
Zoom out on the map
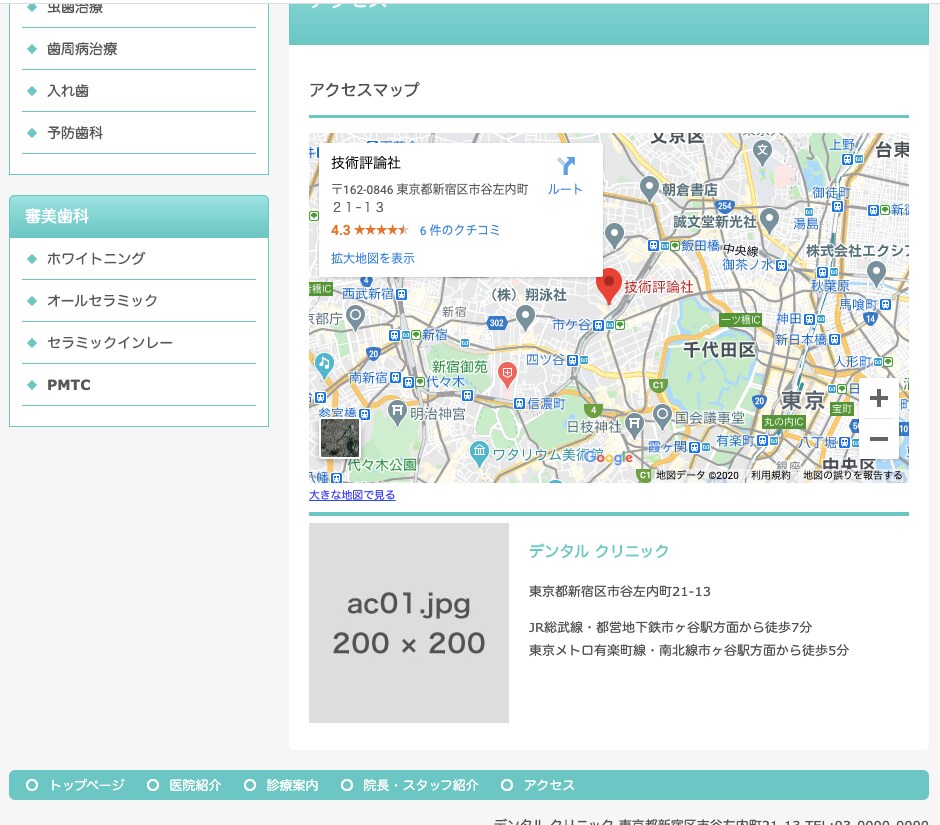point(878,439)
